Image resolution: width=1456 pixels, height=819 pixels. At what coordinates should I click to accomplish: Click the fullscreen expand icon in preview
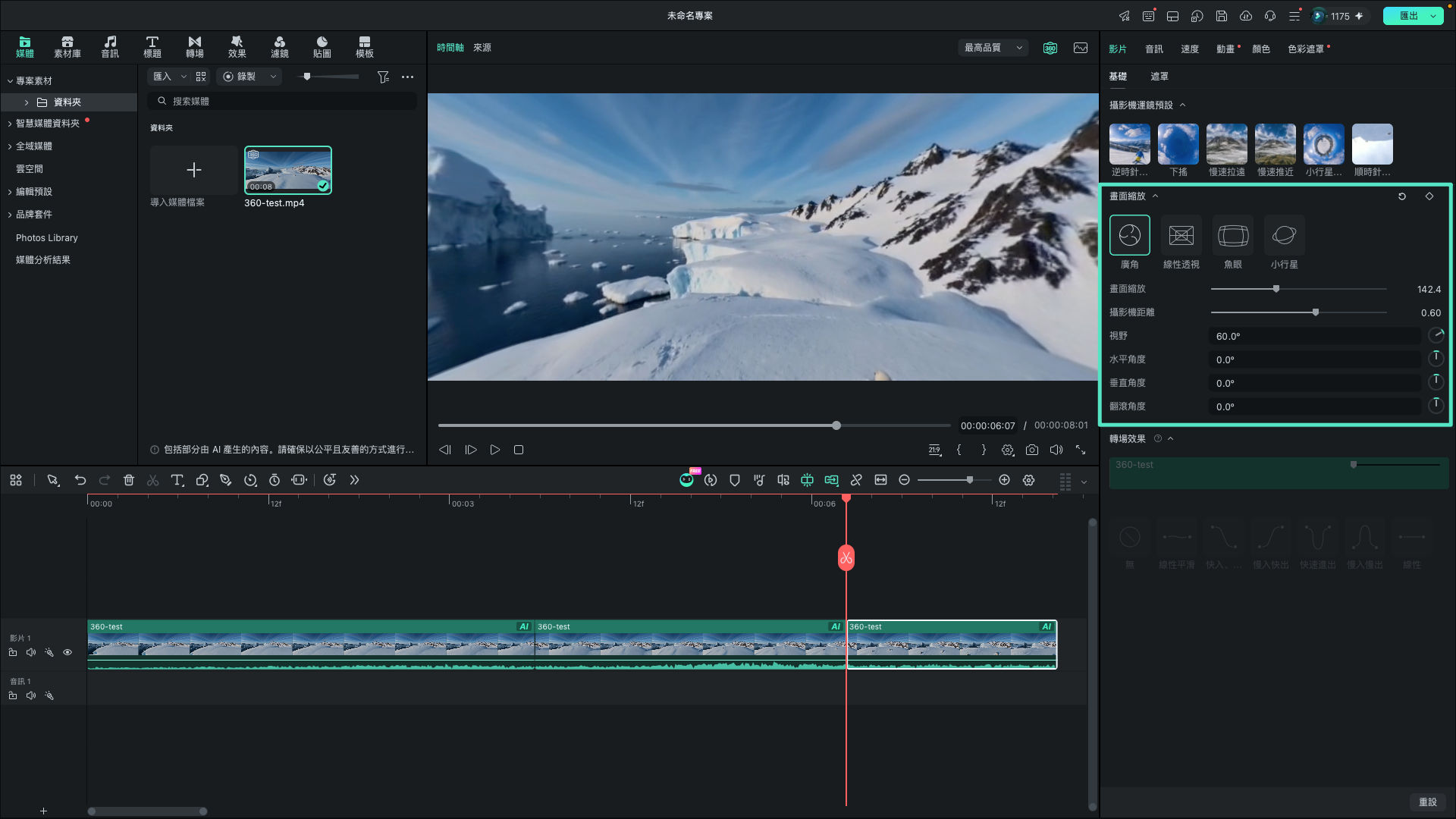coord(1081,450)
